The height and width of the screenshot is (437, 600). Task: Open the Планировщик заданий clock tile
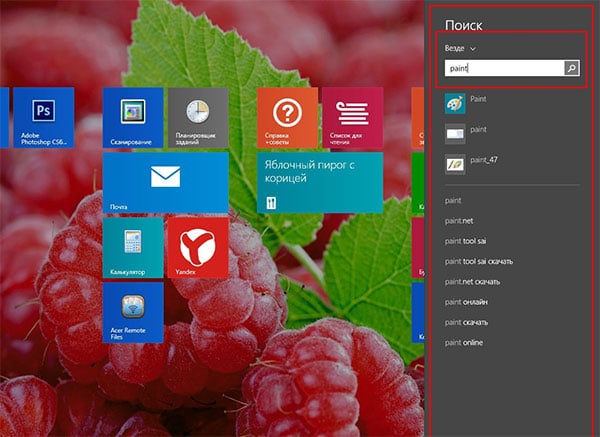click(198, 117)
